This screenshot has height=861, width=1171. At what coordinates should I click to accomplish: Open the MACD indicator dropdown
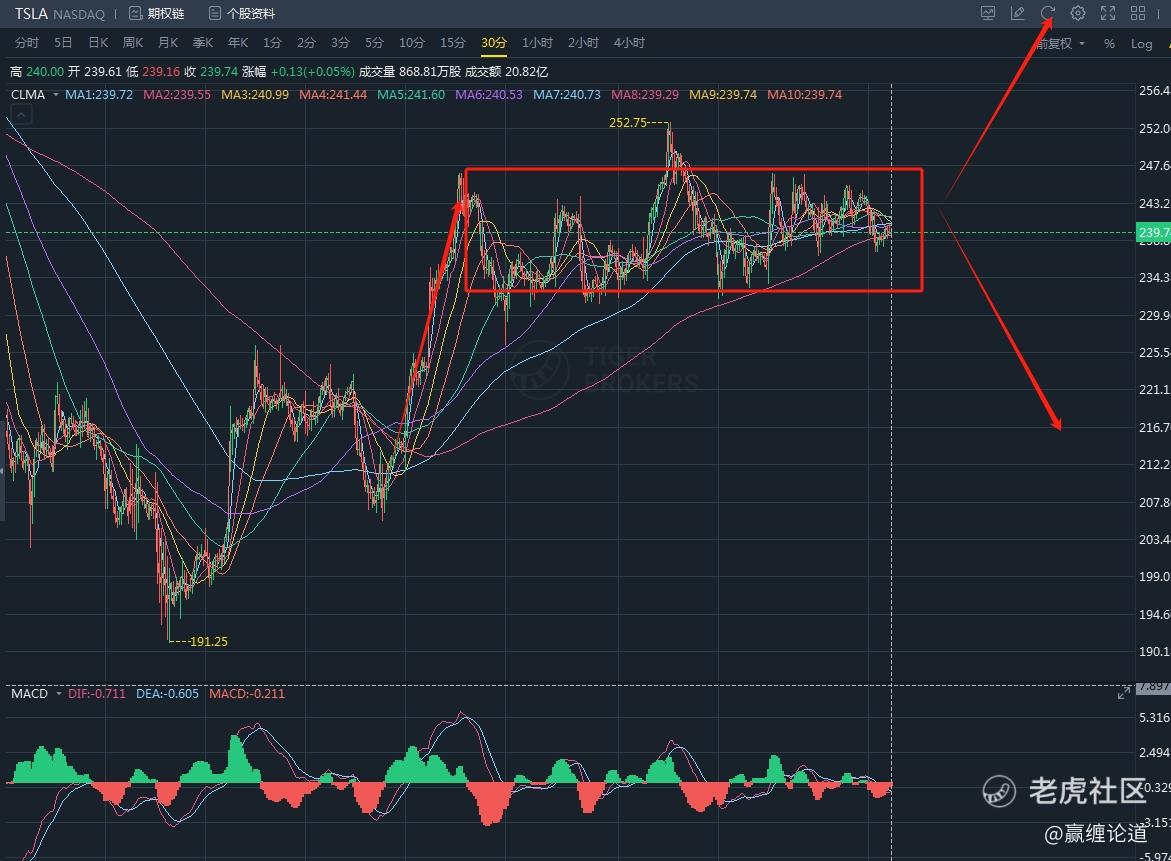tap(36, 694)
